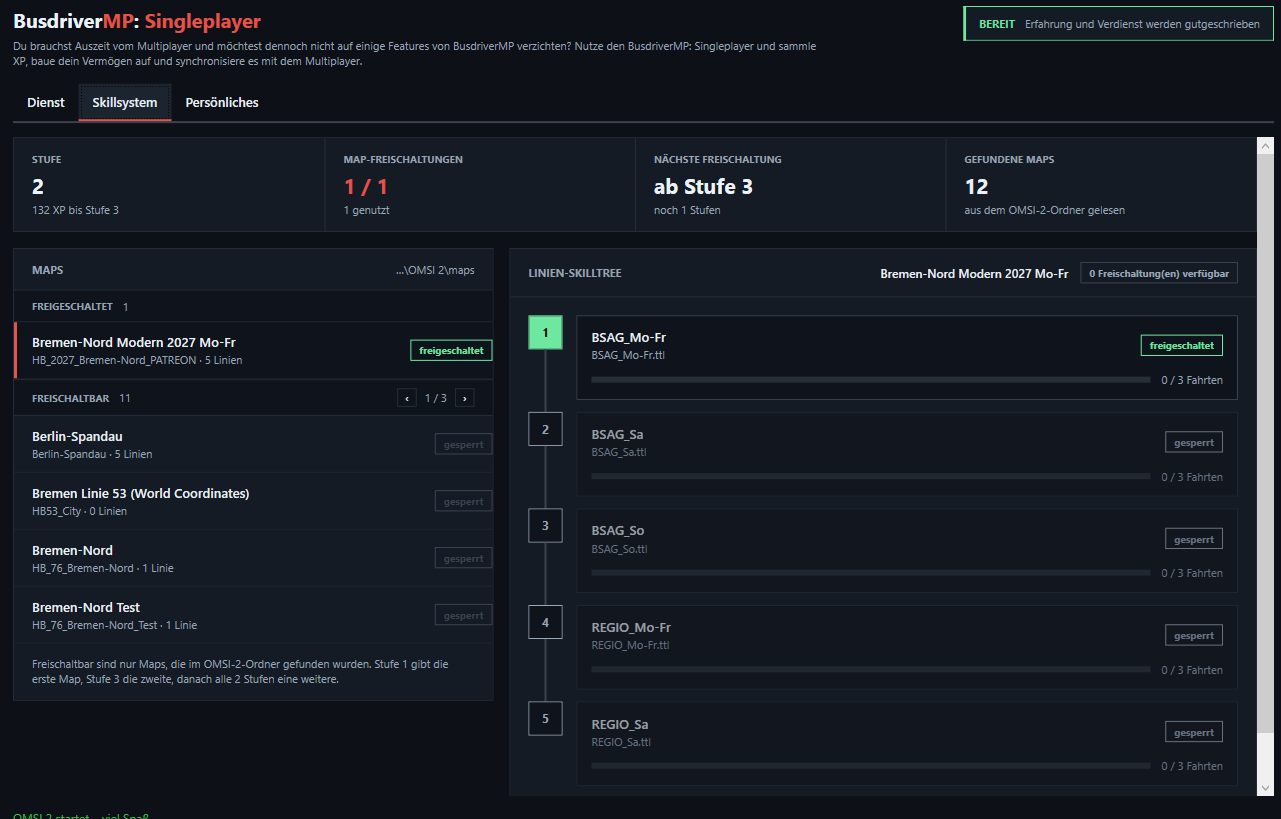
Task: Select Bremen Linie 53 (World Coordinates) map
Action: [254, 501]
